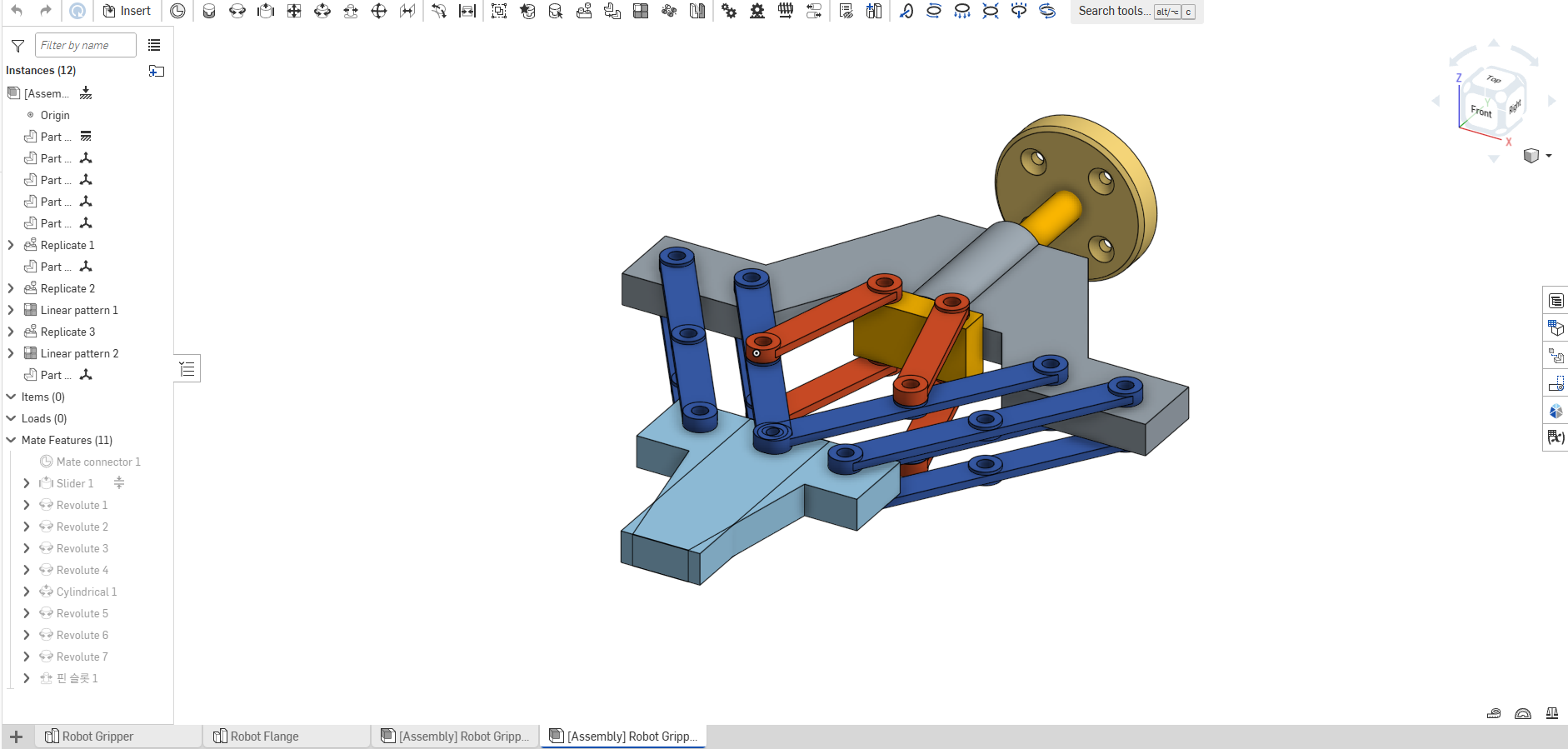Screen dimensions: 1568x749
Task: Click the list view icon beside filter
Action: click(x=154, y=45)
